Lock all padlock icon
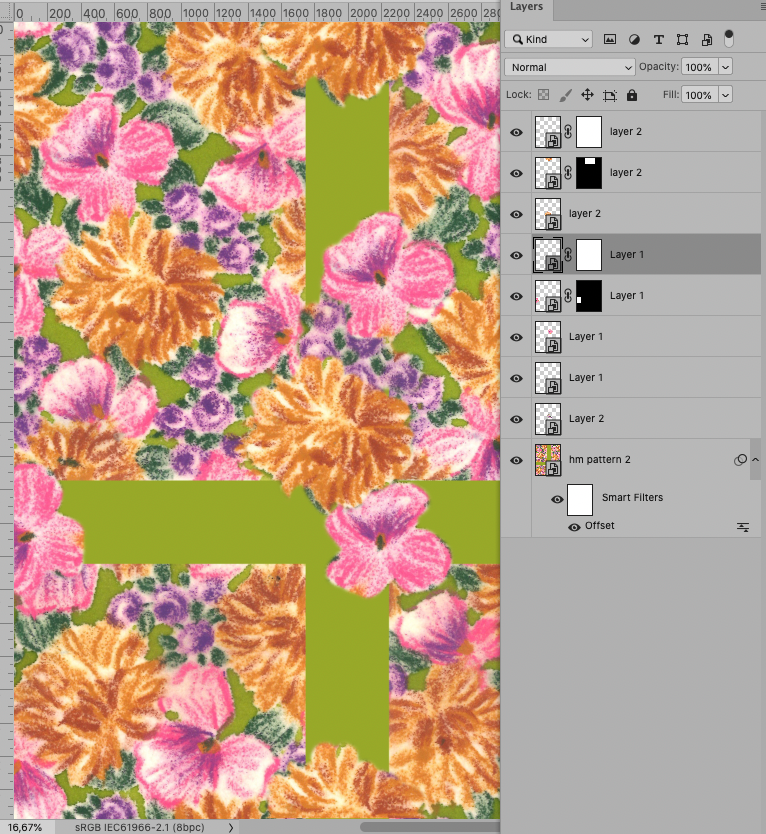This screenshot has width=766, height=834. [631, 95]
